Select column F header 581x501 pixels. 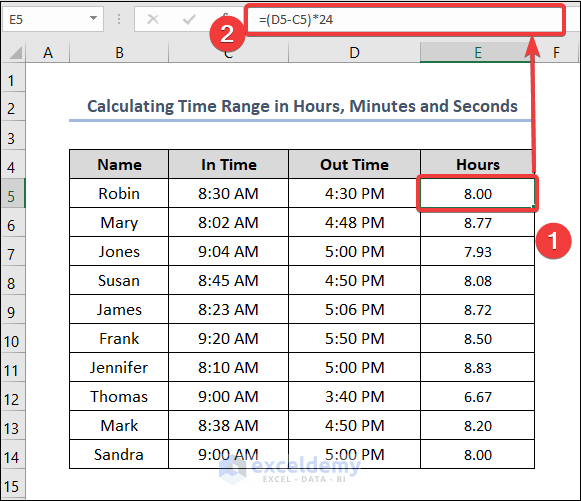pyautogui.click(x=556, y=53)
